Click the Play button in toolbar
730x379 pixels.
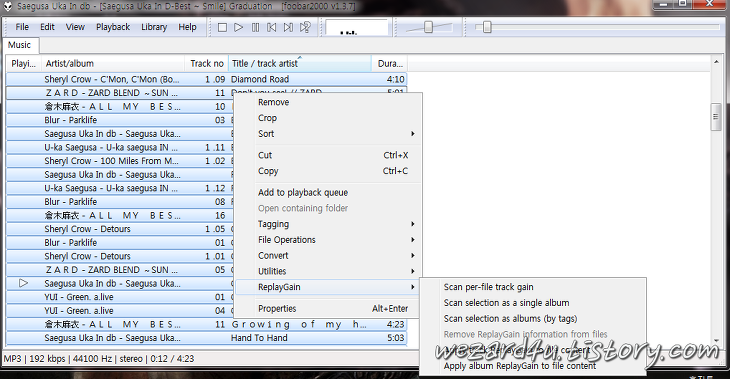239,27
